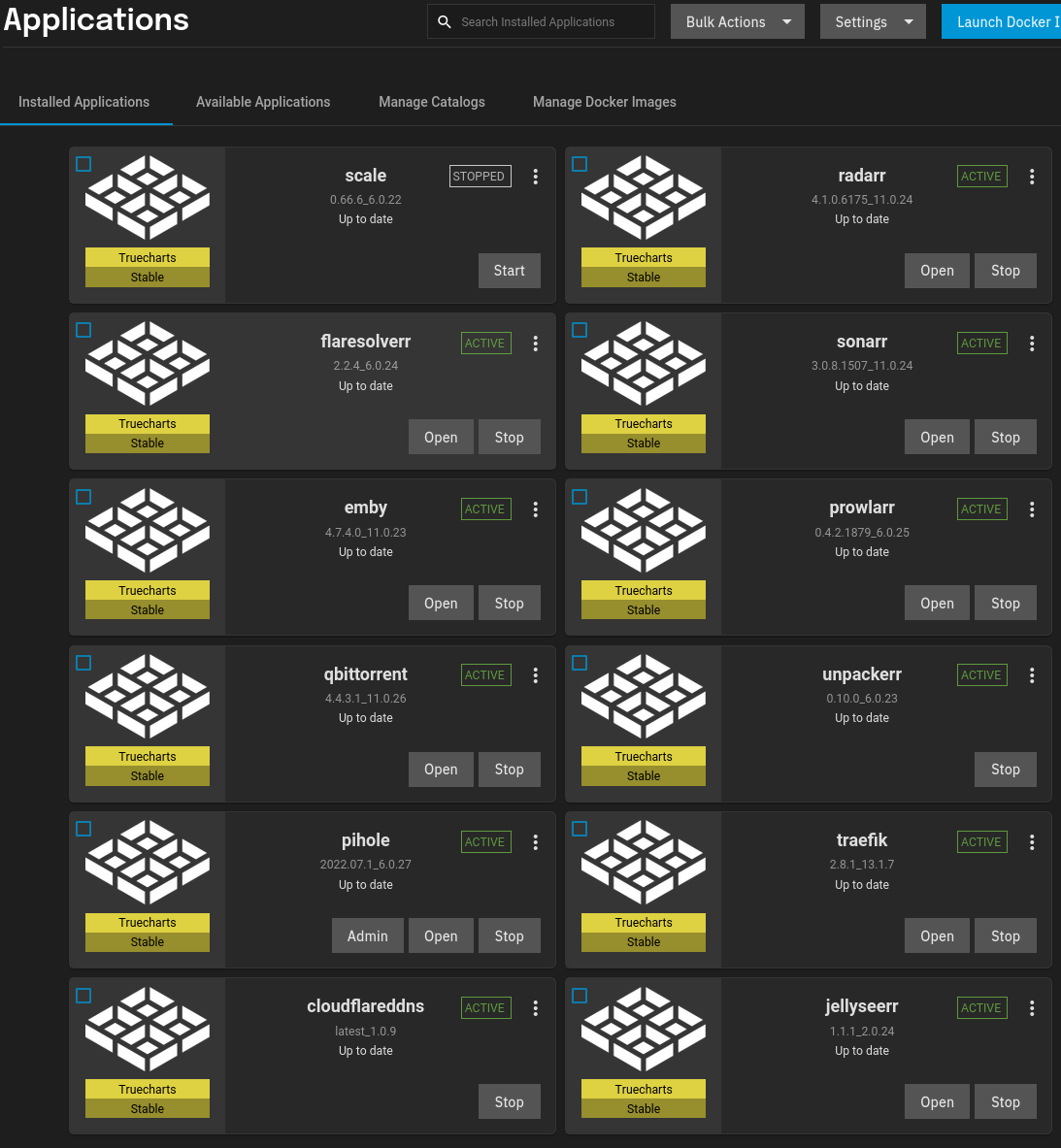Image resolution: width=1061 pixels, height=1148 pixels.
Task: Select the unpackerr application checkbox
Action: [x=580, y=663]
